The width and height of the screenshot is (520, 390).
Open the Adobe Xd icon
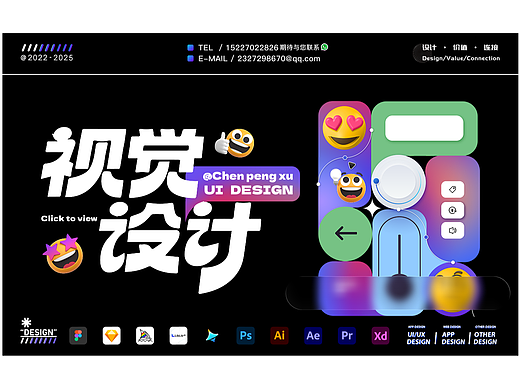[x=380, y=335]
